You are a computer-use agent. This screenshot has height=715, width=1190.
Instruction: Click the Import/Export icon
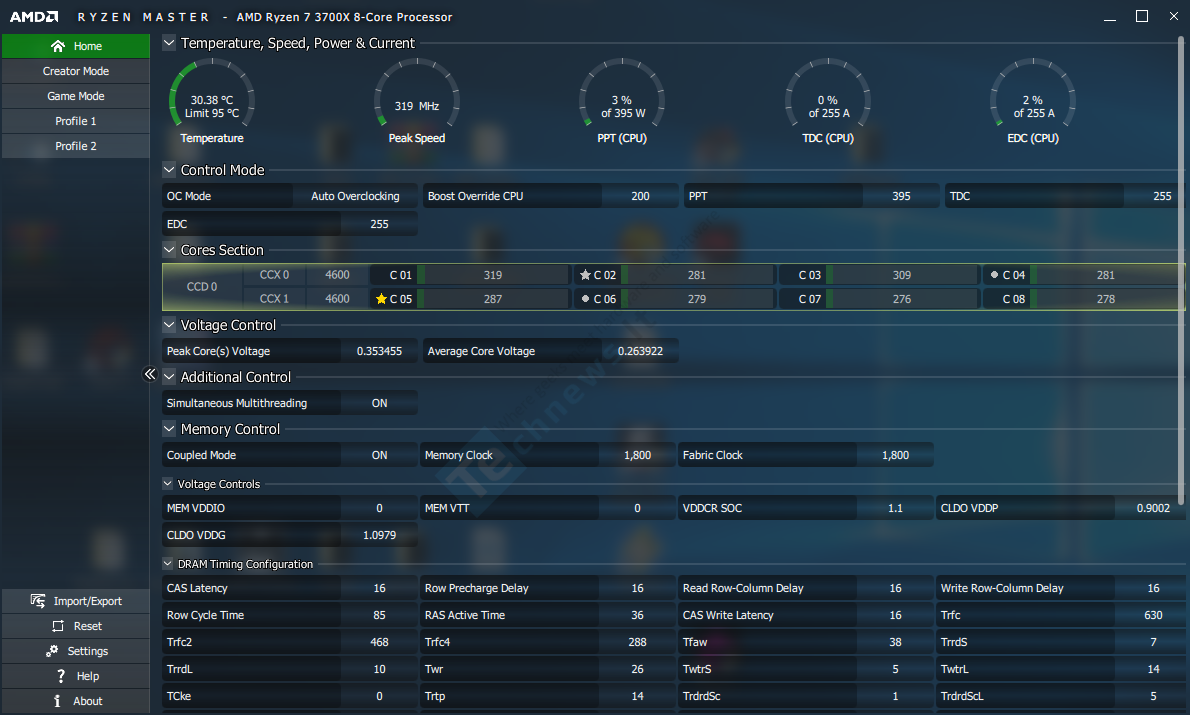[x=38, y=601]
